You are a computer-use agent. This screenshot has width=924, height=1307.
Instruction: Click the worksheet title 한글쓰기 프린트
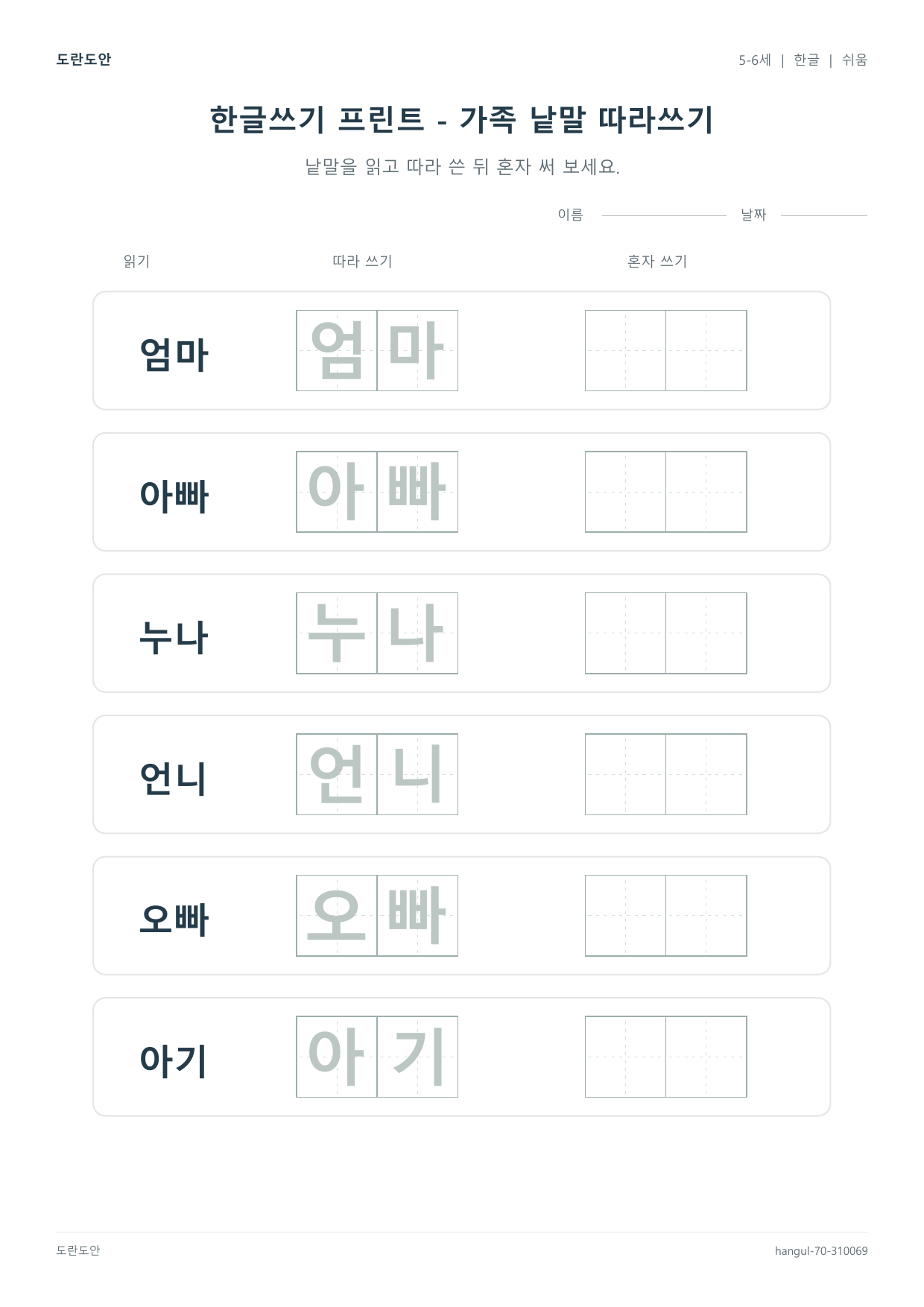(x=317, y=119)
